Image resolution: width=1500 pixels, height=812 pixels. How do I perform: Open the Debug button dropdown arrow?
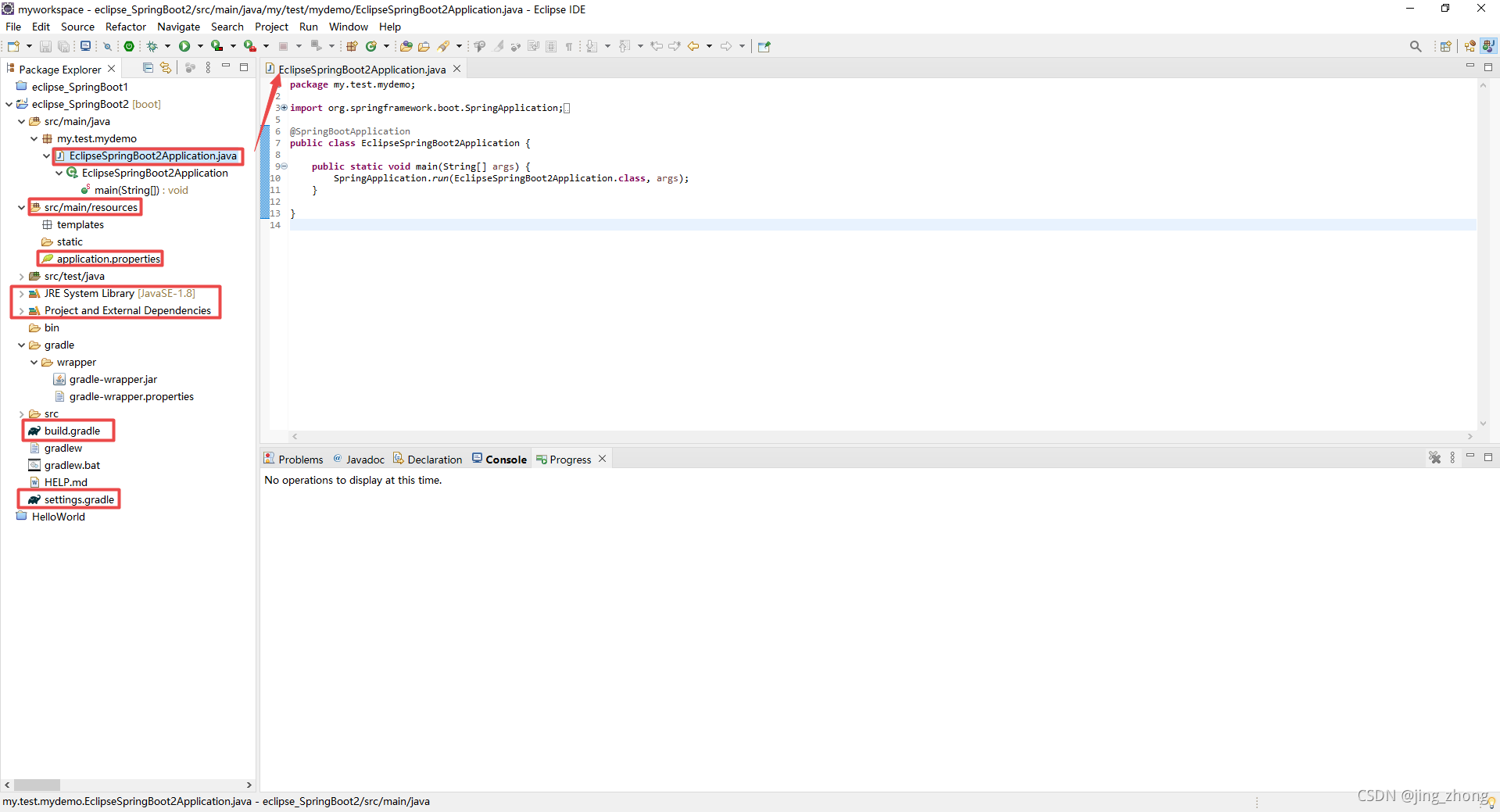[167, 46]
